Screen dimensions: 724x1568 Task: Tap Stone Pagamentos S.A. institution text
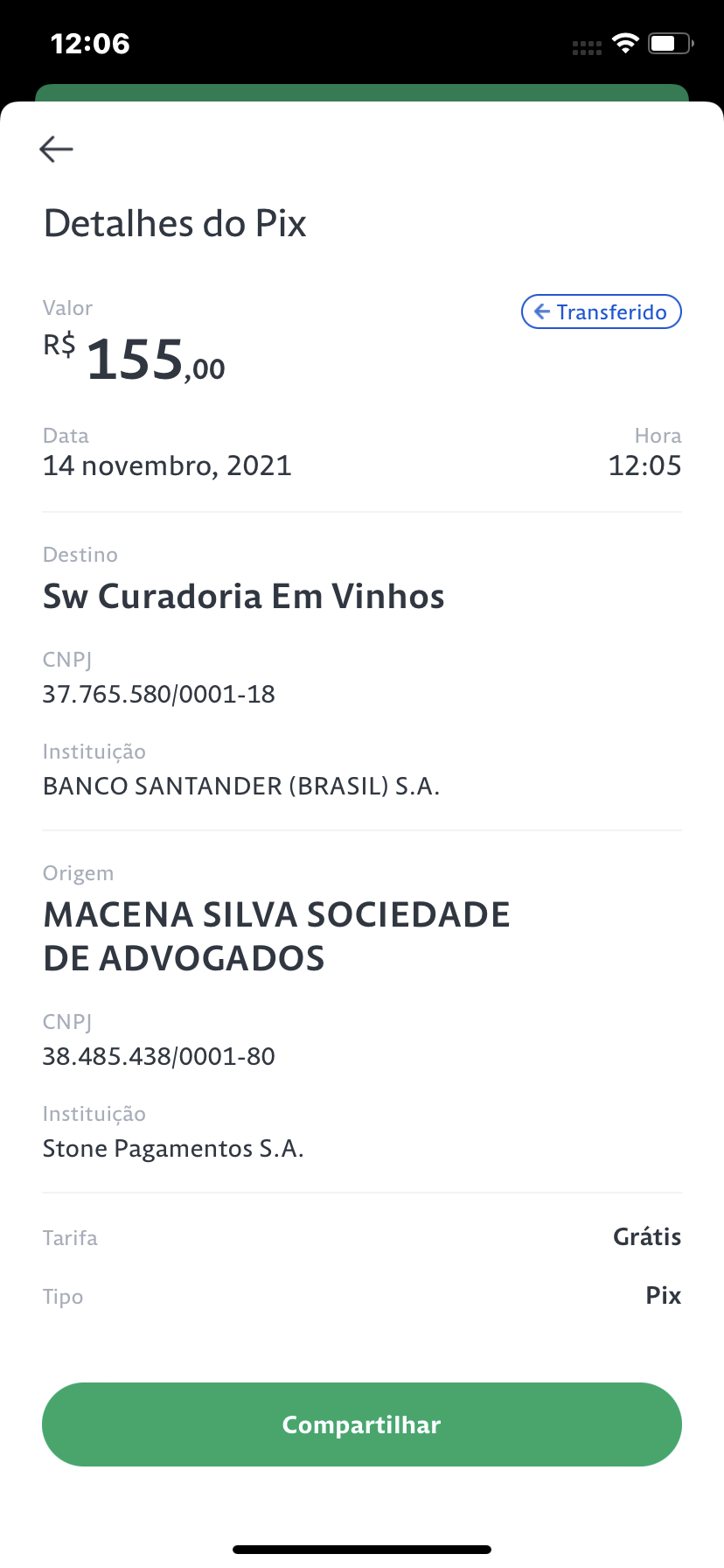173,1148
